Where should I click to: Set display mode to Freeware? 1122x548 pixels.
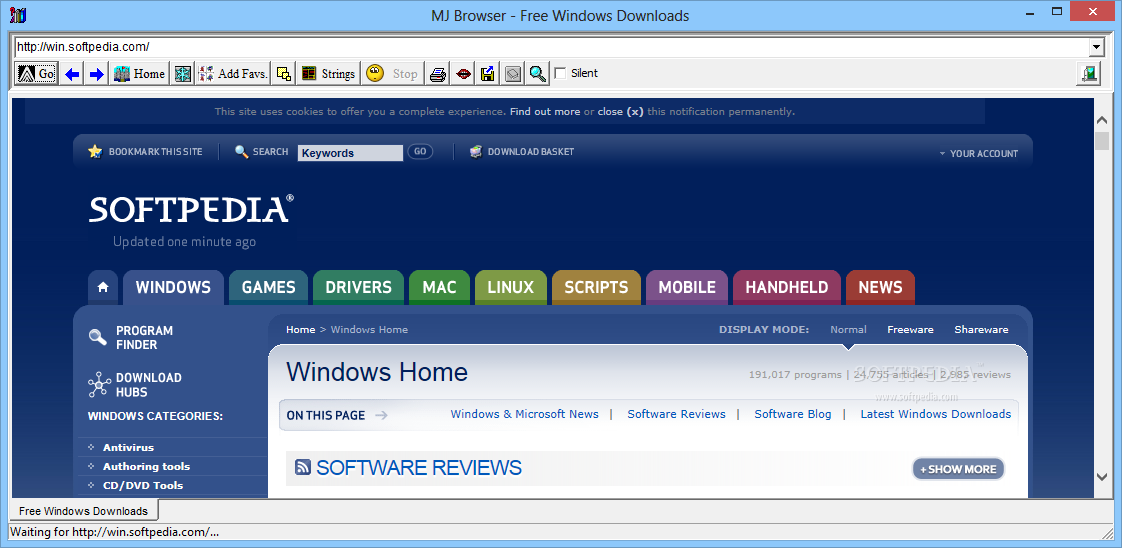pyautogui.click(x=910, y=330)
